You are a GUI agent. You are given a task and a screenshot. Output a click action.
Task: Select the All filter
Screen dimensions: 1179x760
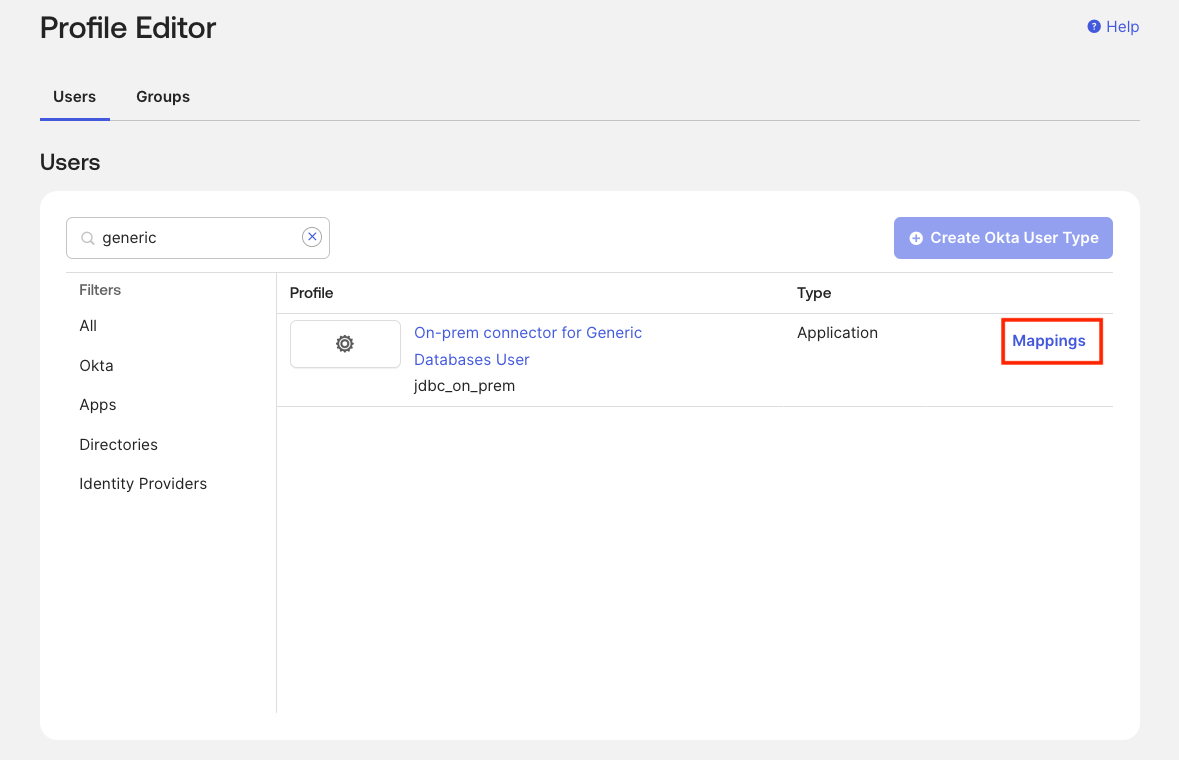point(88,325)
